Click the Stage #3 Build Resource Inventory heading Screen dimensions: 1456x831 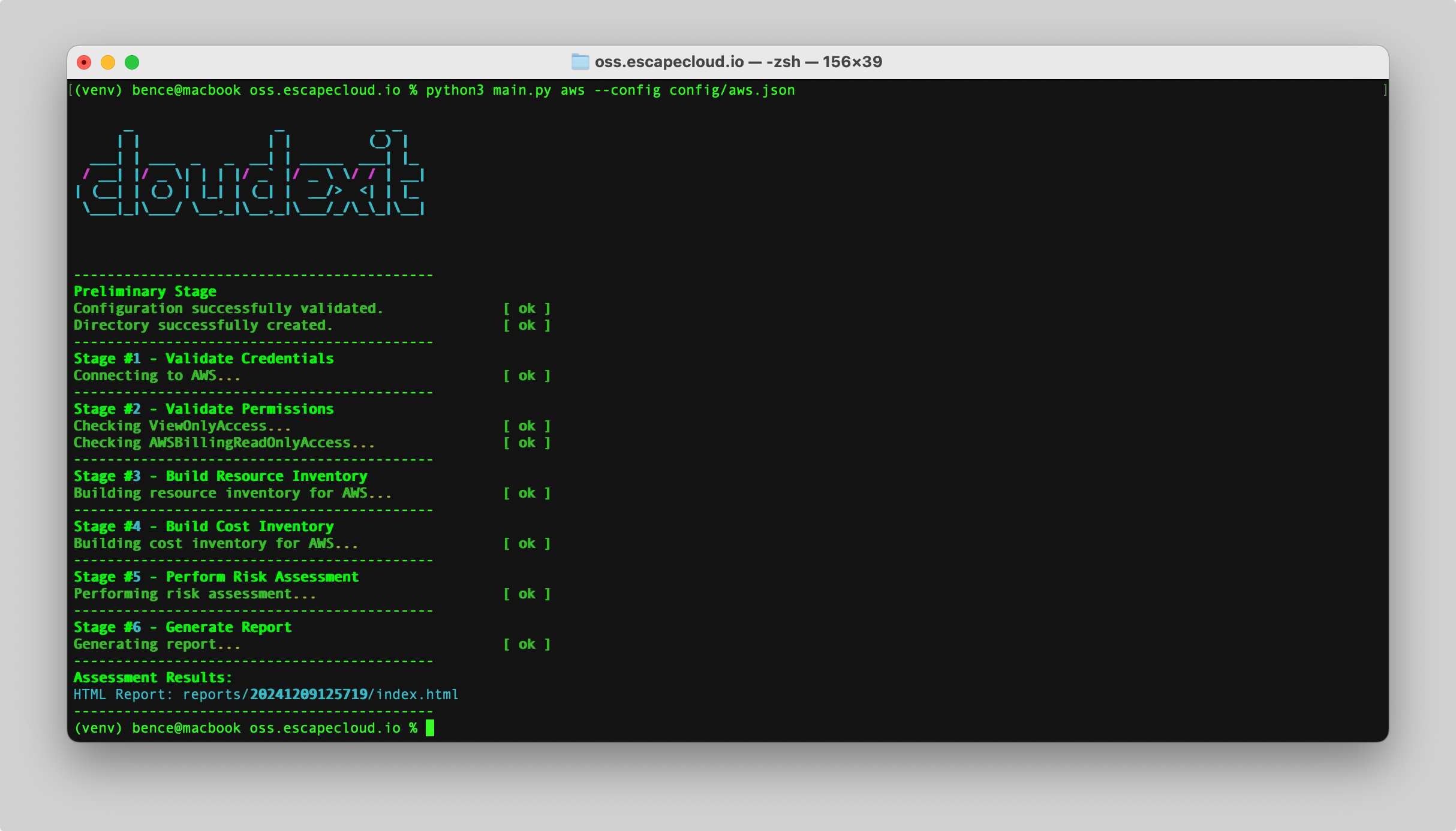click(x=220, y=476)
